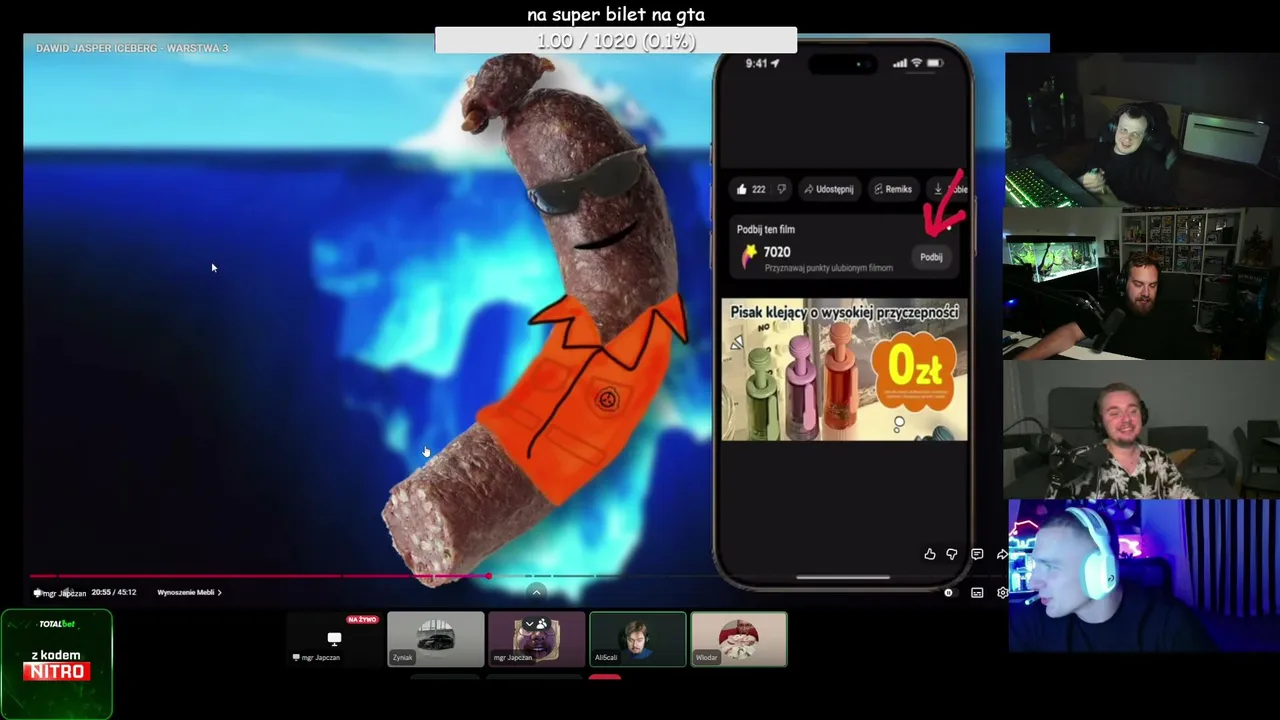This screenshot has width=1280, height=720.
Task: Click the thumbs-up icon in the player overlay
Action: pyautogui.click(x=930, y=554)
